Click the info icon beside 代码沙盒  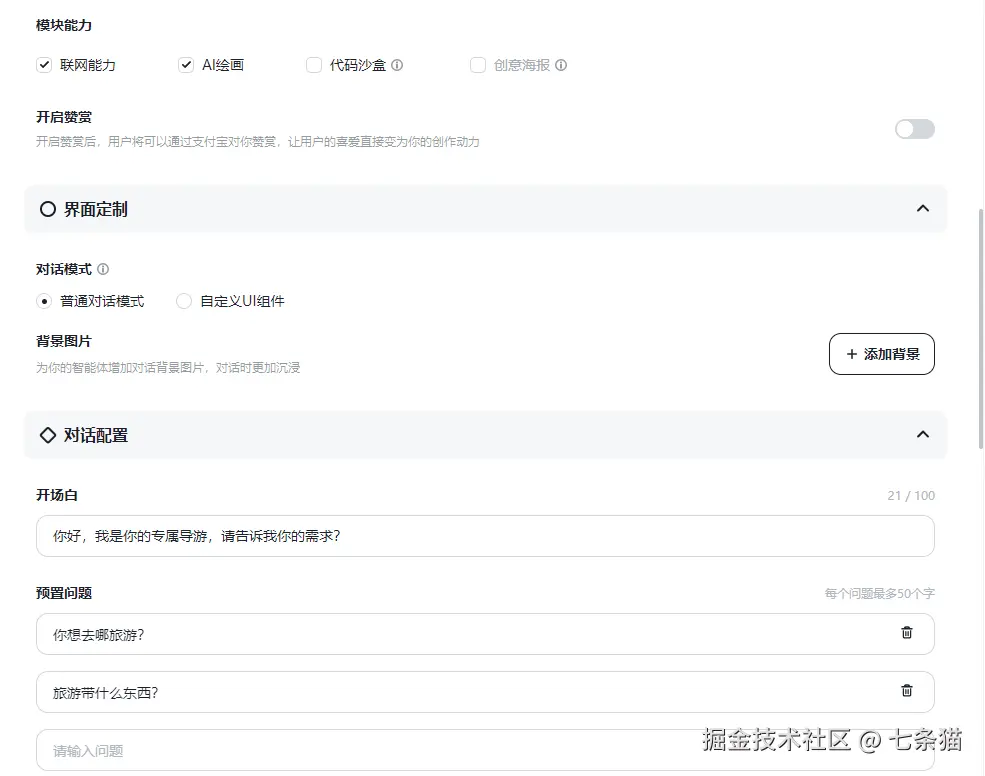click(x=397, y=65)
